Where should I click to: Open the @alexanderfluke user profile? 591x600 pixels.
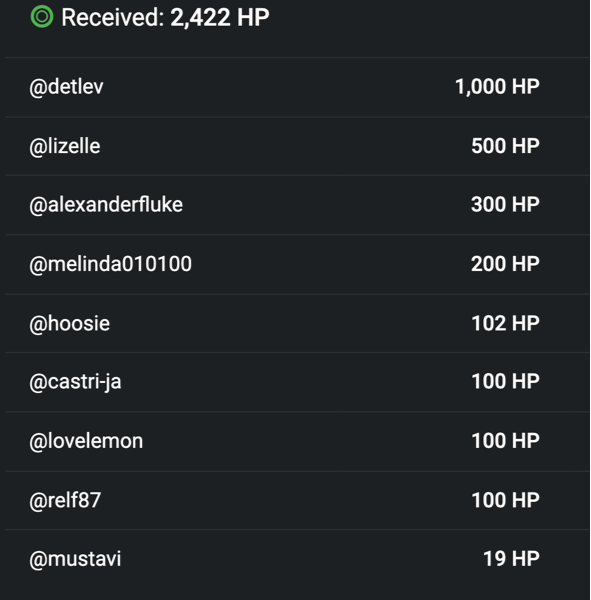coord(106,205)
